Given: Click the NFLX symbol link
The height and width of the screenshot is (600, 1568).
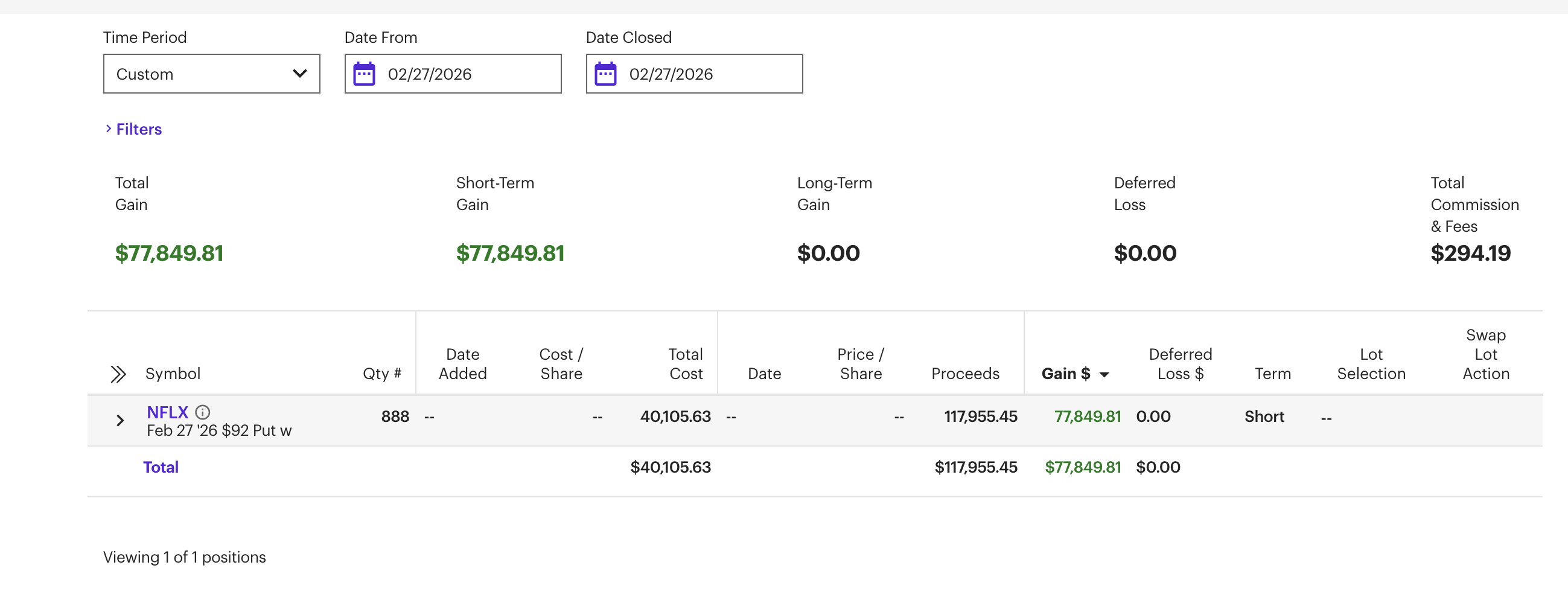Looking at the screenshot, I should [167, 412].
